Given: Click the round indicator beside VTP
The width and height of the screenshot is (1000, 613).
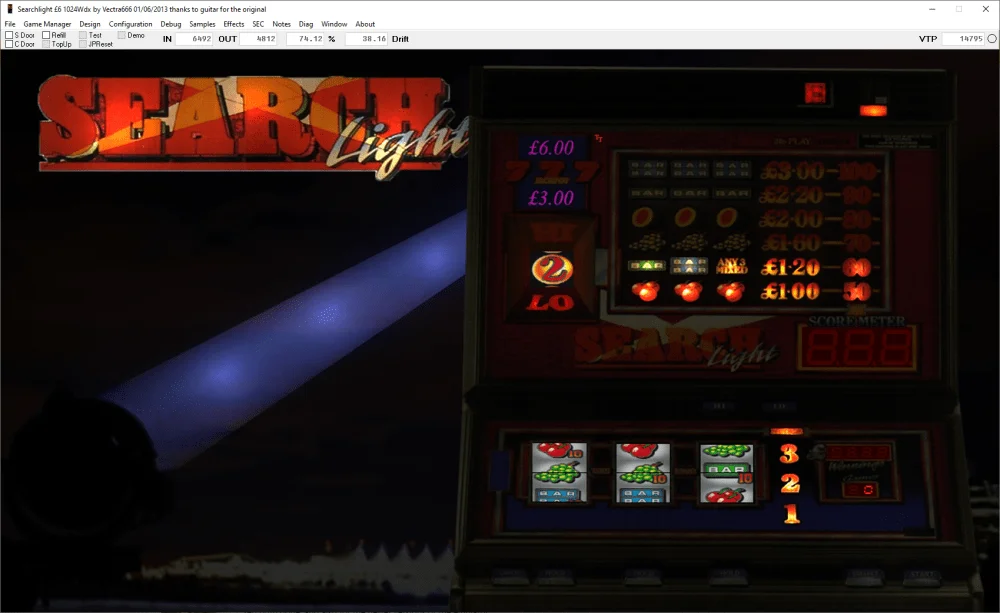Looking at the screenshot, I should (x=992, y=39).
